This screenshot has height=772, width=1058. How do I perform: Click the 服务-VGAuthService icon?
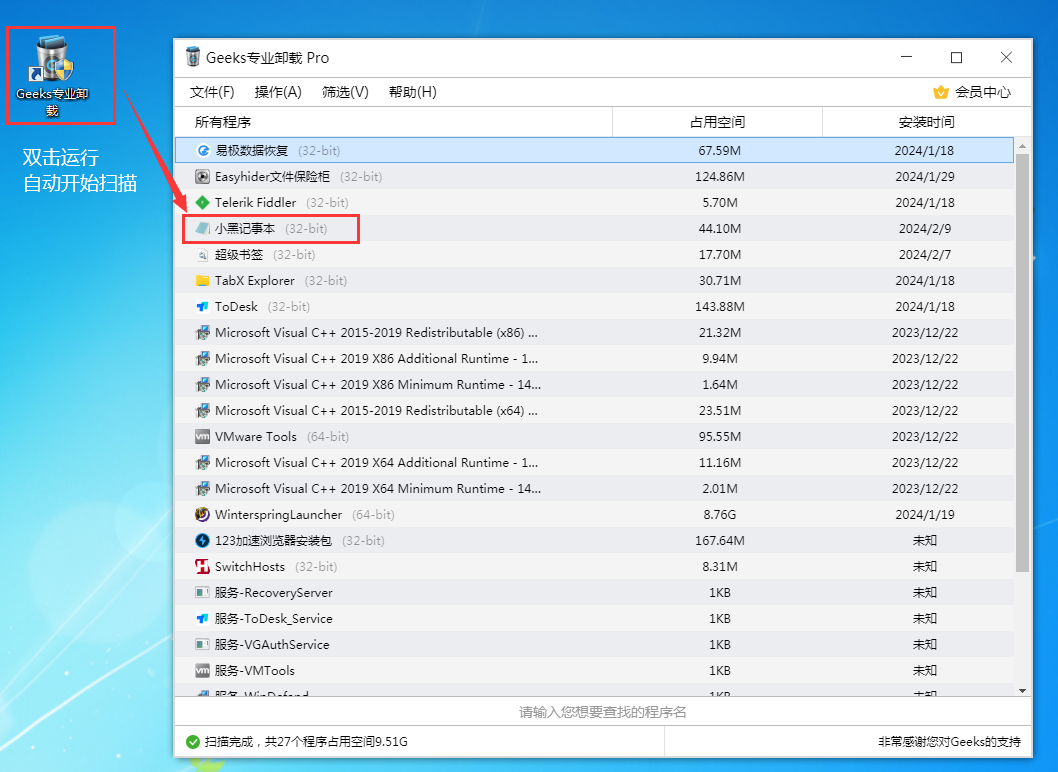pos(202,644)
